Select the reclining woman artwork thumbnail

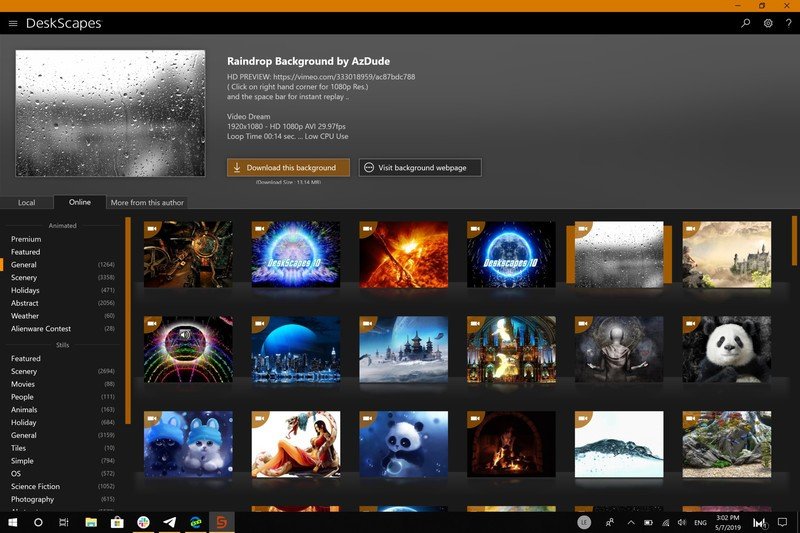click(x=295, y=444)
